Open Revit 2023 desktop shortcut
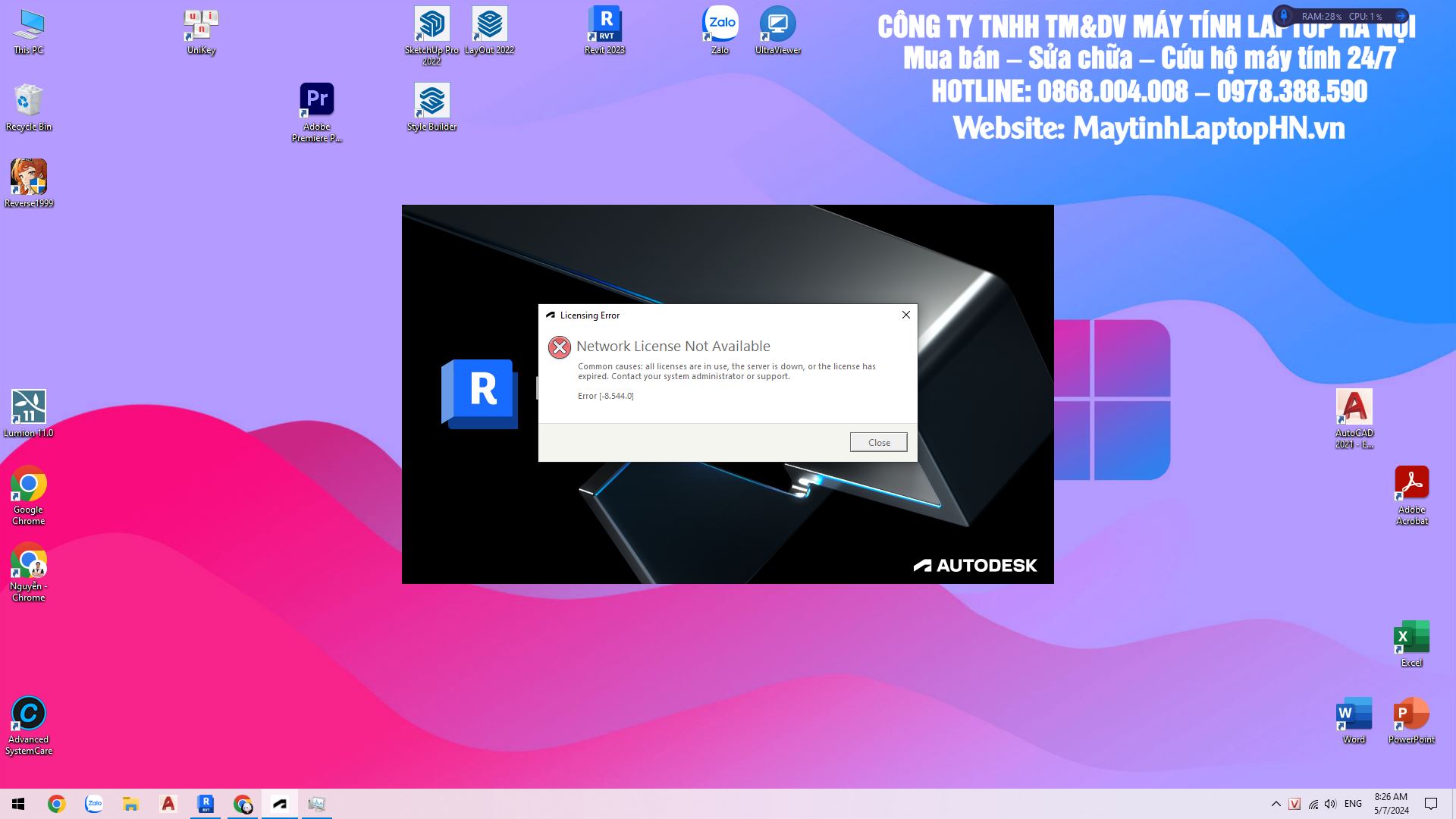 (x=604, y=25)
